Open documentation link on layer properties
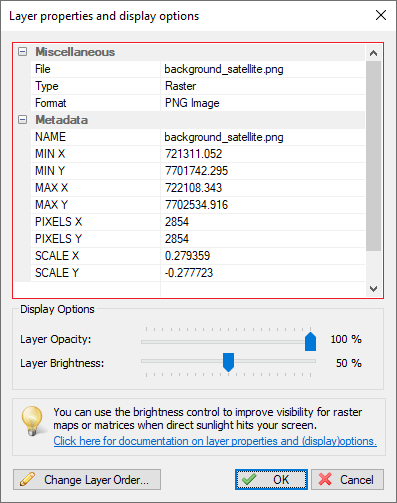This screenshot has height=503, width=397. [x=215, y=441]
